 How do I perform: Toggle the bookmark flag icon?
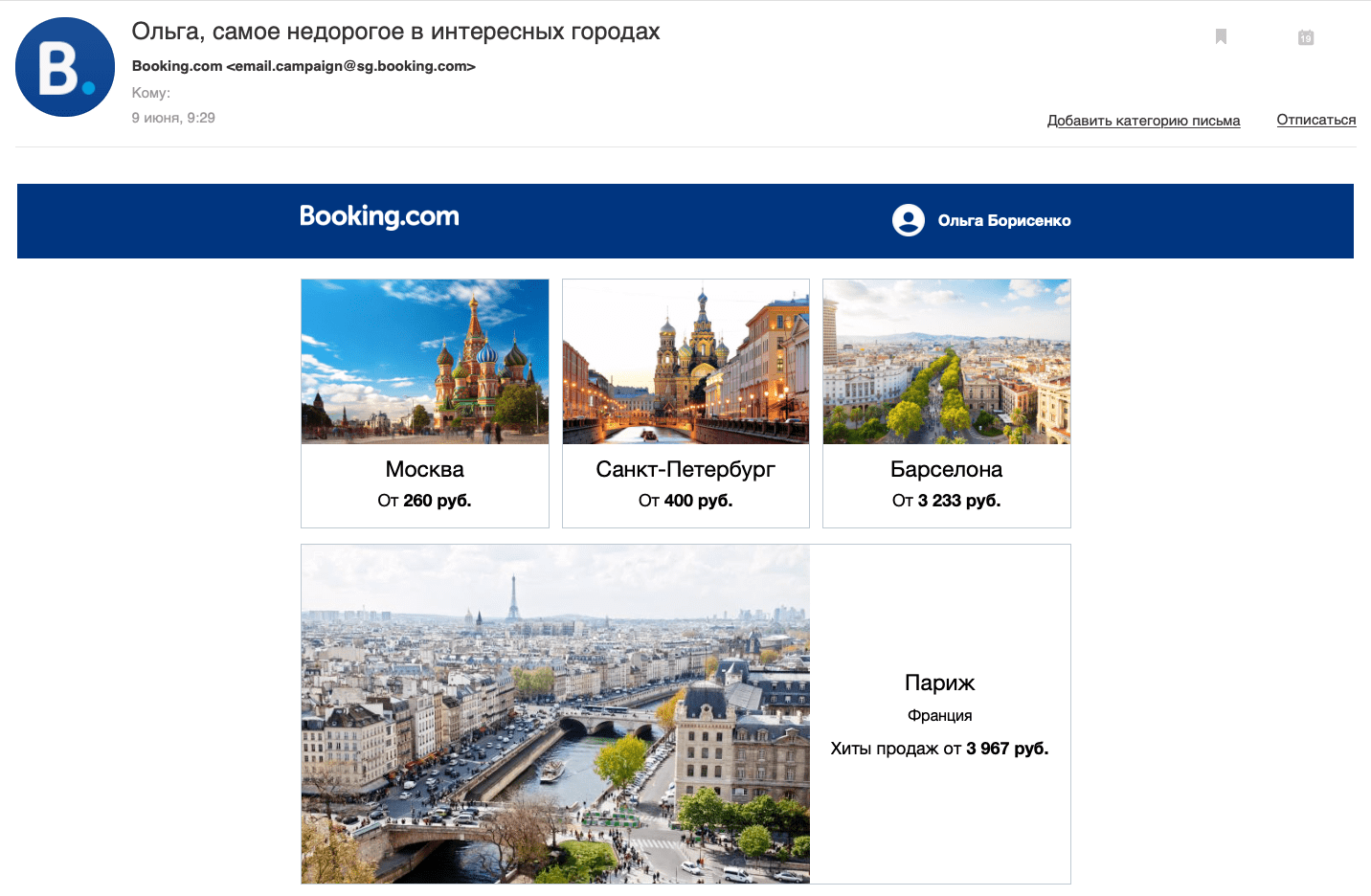(x=1221, y=36)
